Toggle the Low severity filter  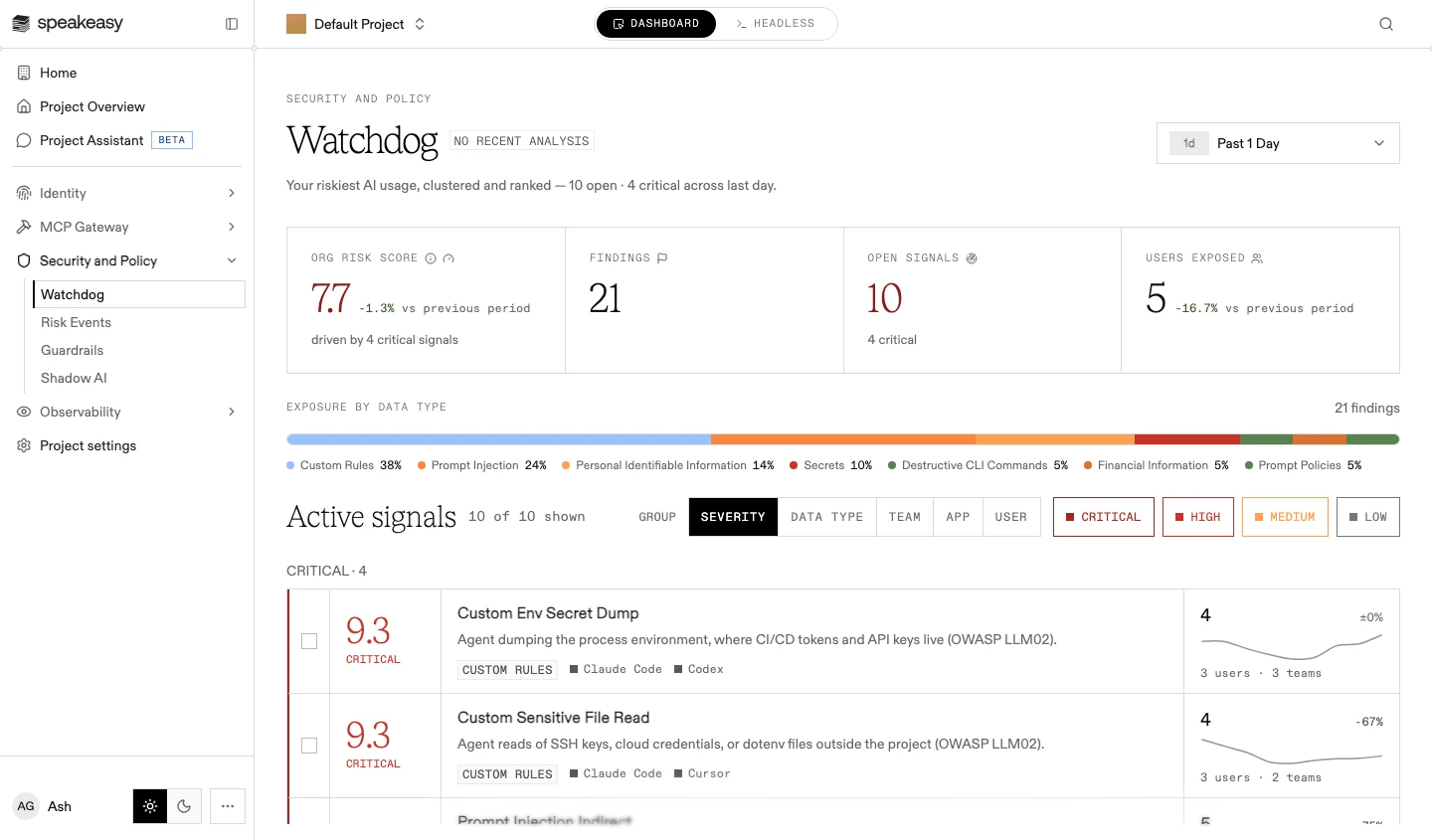point(1368,517)
